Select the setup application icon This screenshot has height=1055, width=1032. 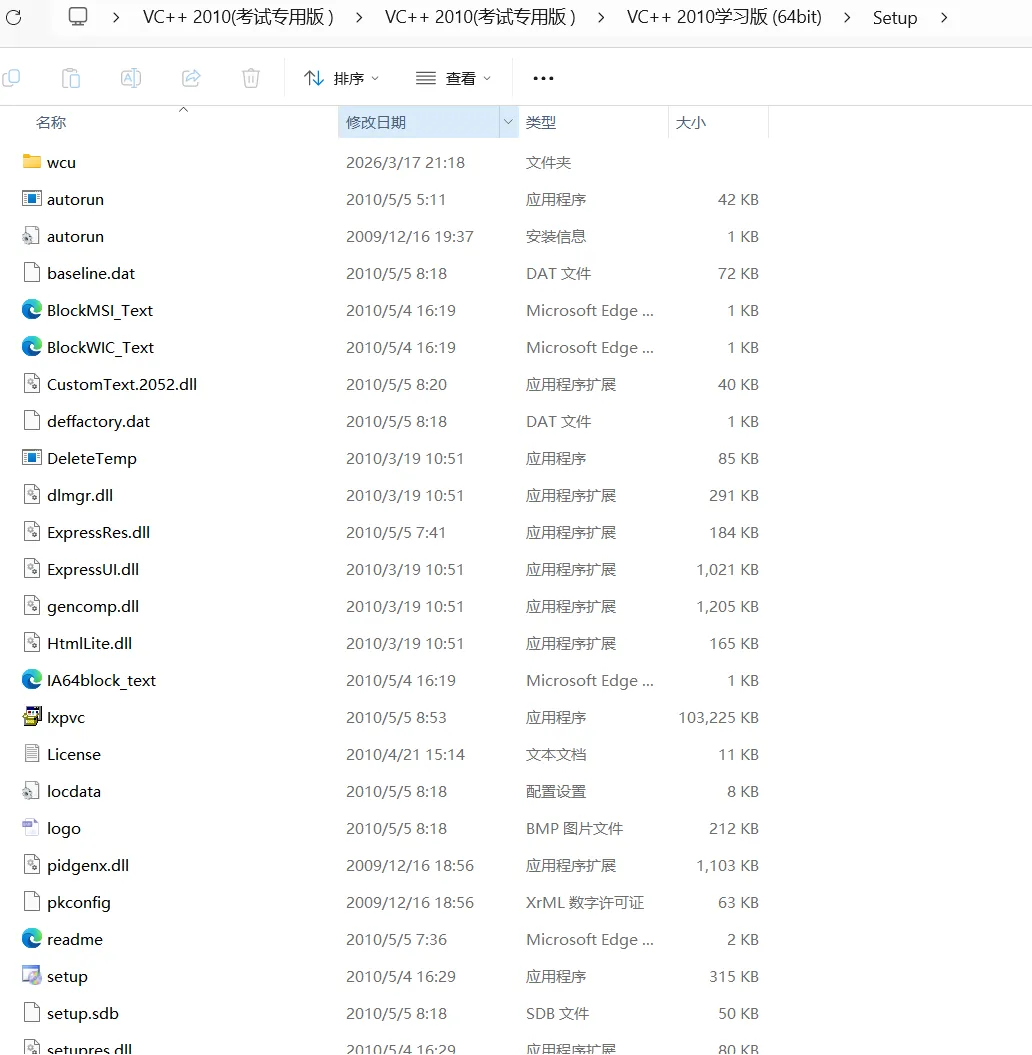coord(32,976)
